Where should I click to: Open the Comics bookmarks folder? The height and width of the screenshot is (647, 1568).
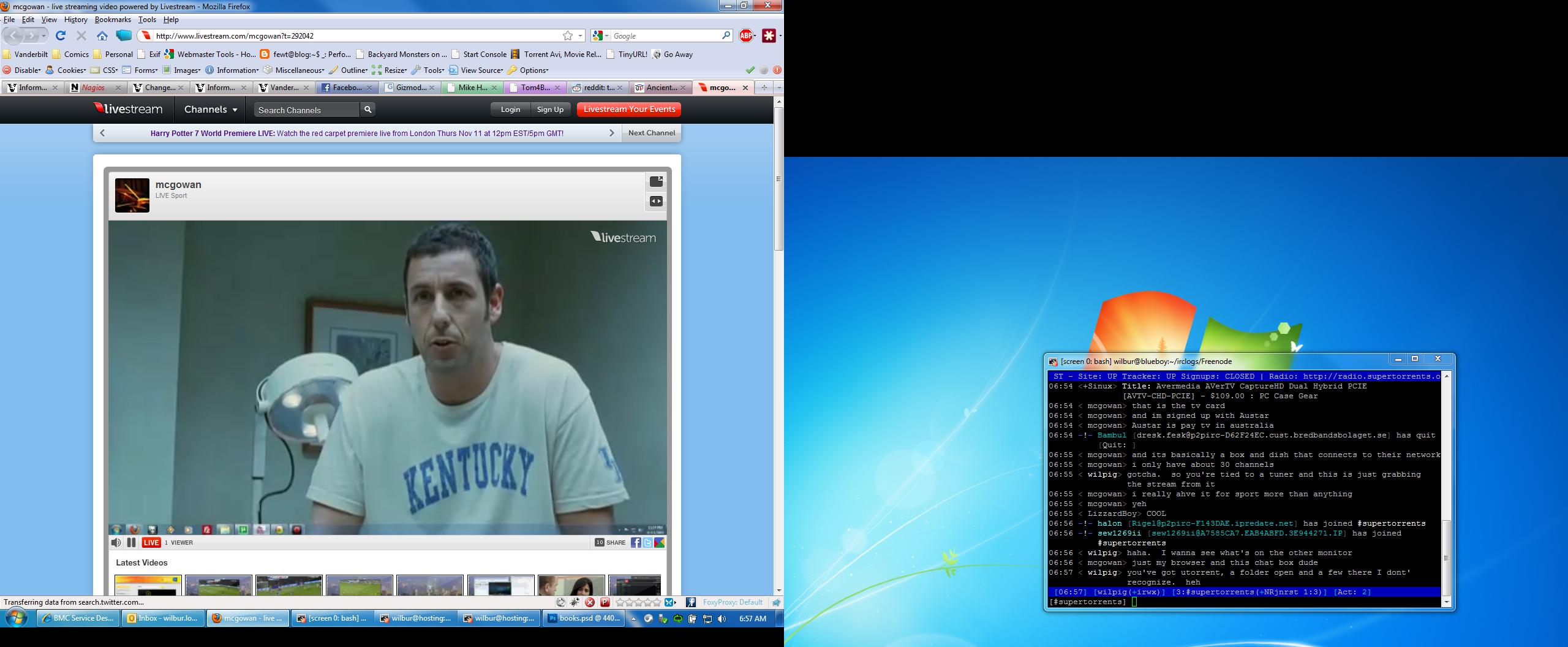70,54
